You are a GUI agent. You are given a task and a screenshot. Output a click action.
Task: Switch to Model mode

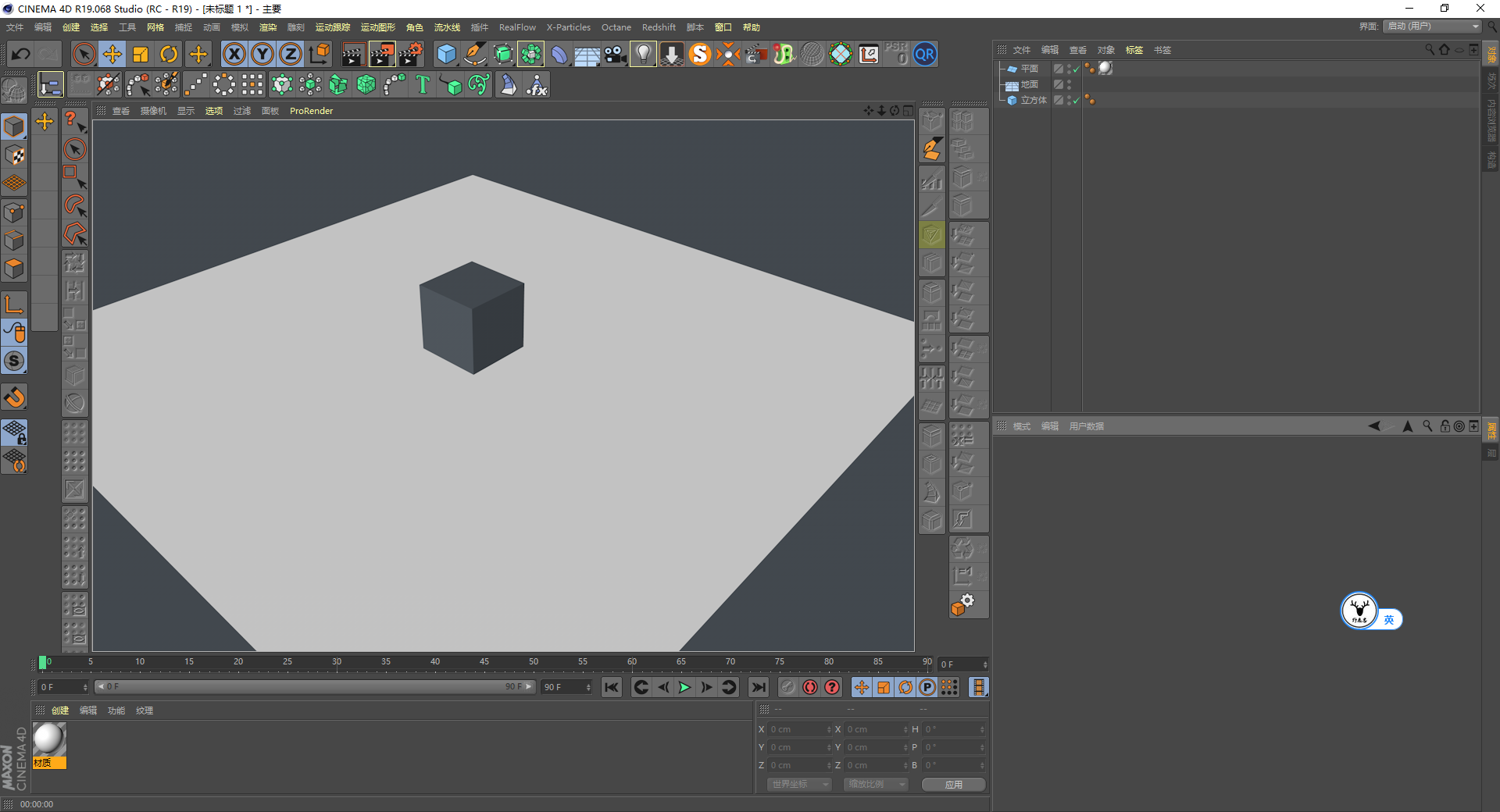14,126
